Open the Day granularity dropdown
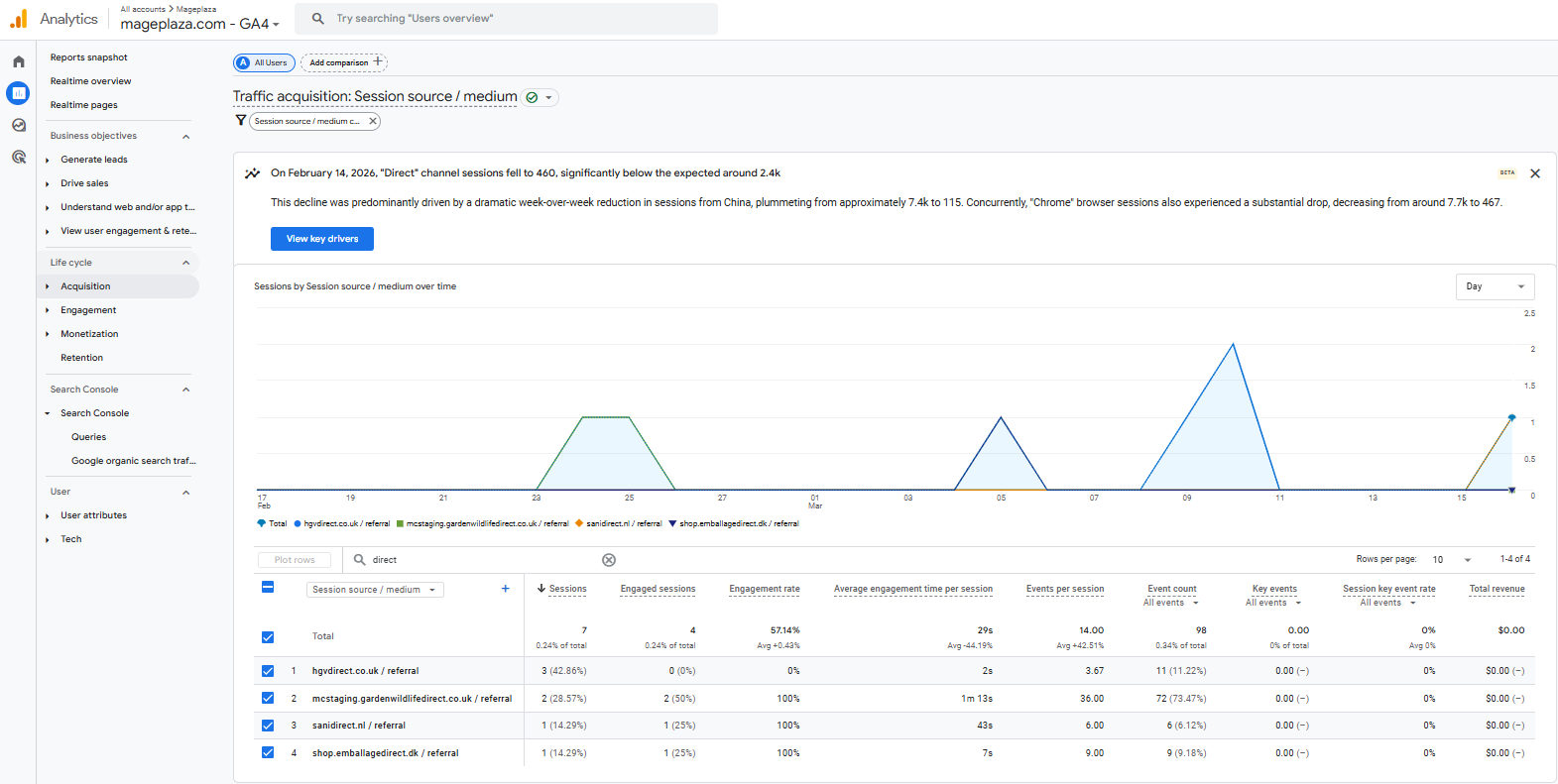Screen dimensions: 1558x784 [x=1494, y=286]
